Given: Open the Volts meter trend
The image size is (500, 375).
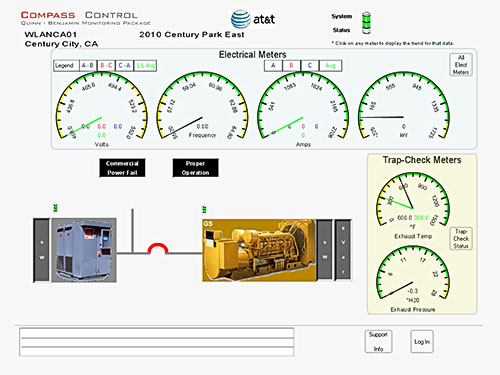Looking at the screenshot, I should (x=101, y=106).
